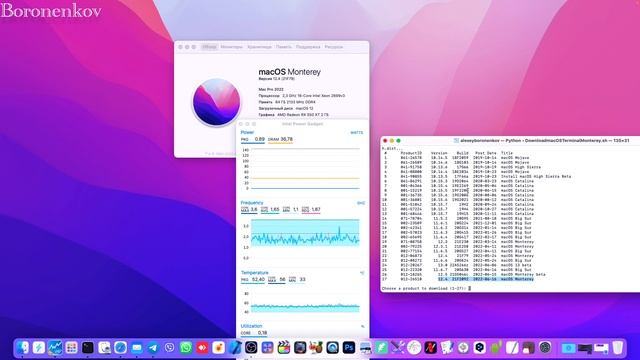Click the GHZ unit label in Frequency section
The height and width of the screenshot is (360, 640).
361,203
